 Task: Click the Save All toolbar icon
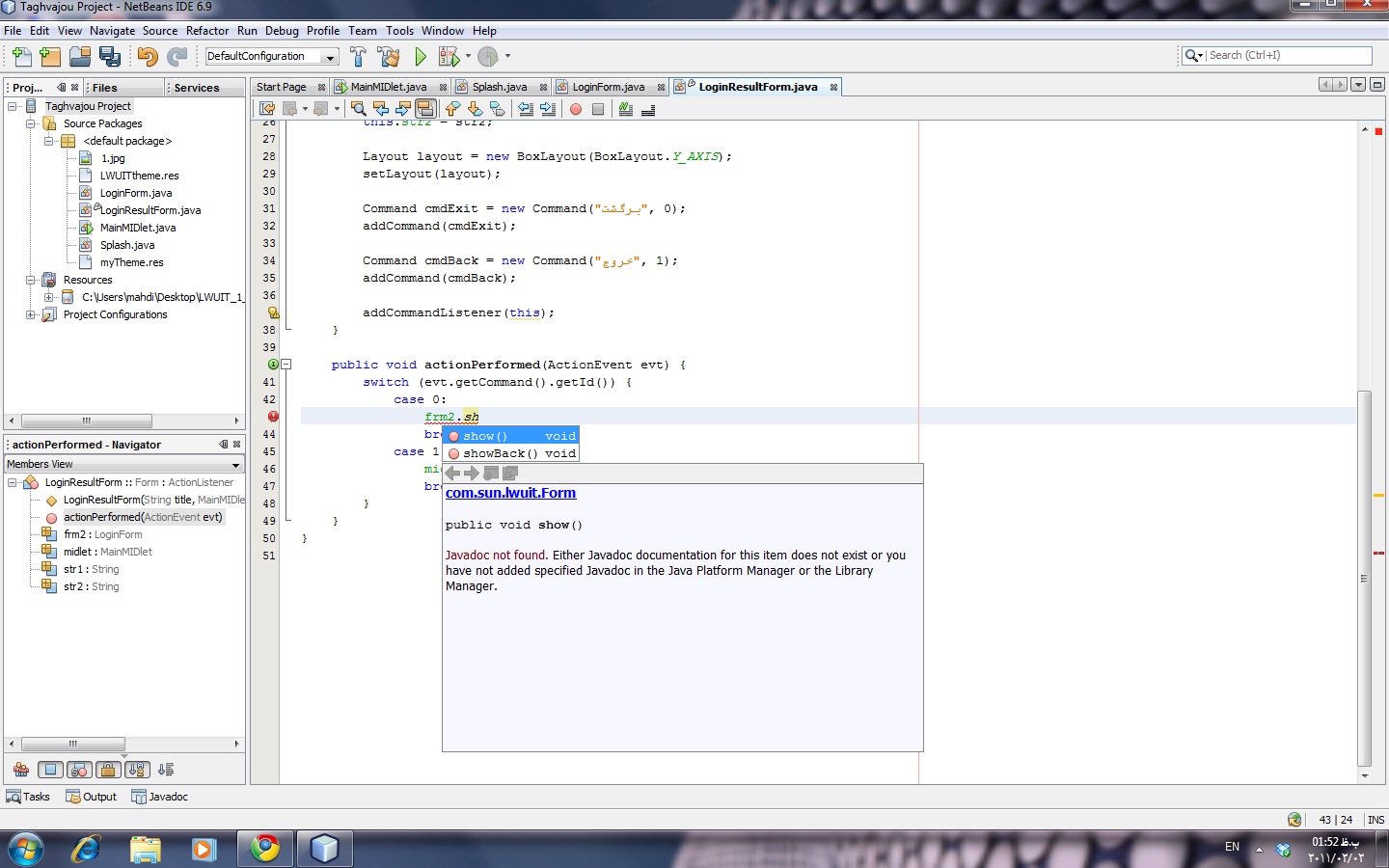110,57
